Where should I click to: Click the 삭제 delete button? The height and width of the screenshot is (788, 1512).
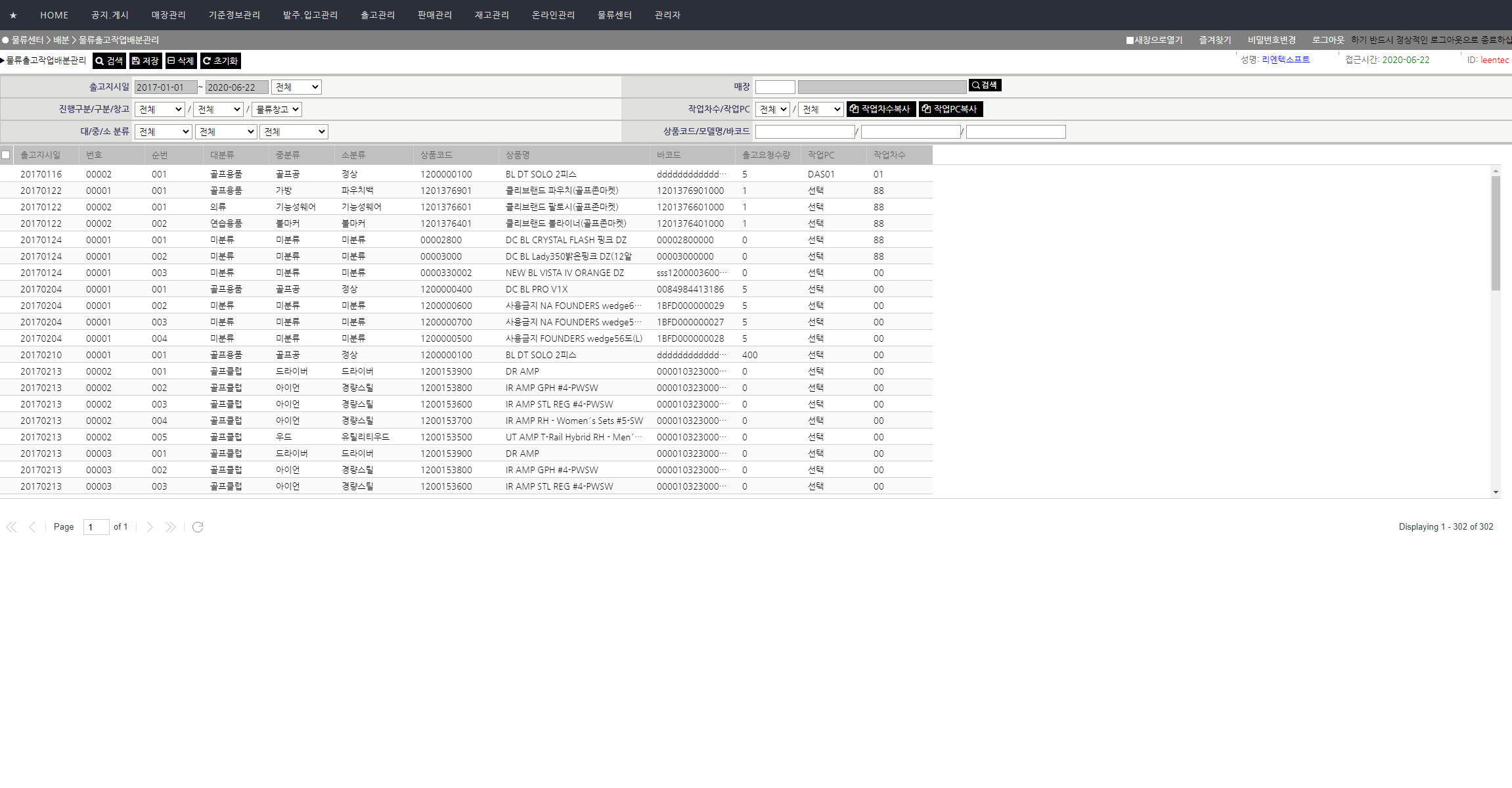181,61
